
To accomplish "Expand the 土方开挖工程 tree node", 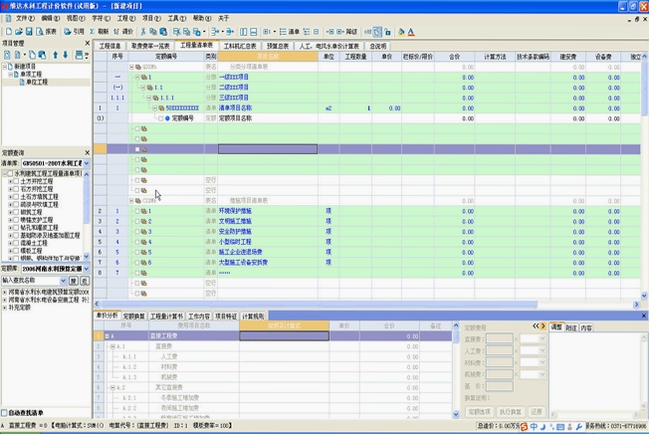I will tap(10, 181).
